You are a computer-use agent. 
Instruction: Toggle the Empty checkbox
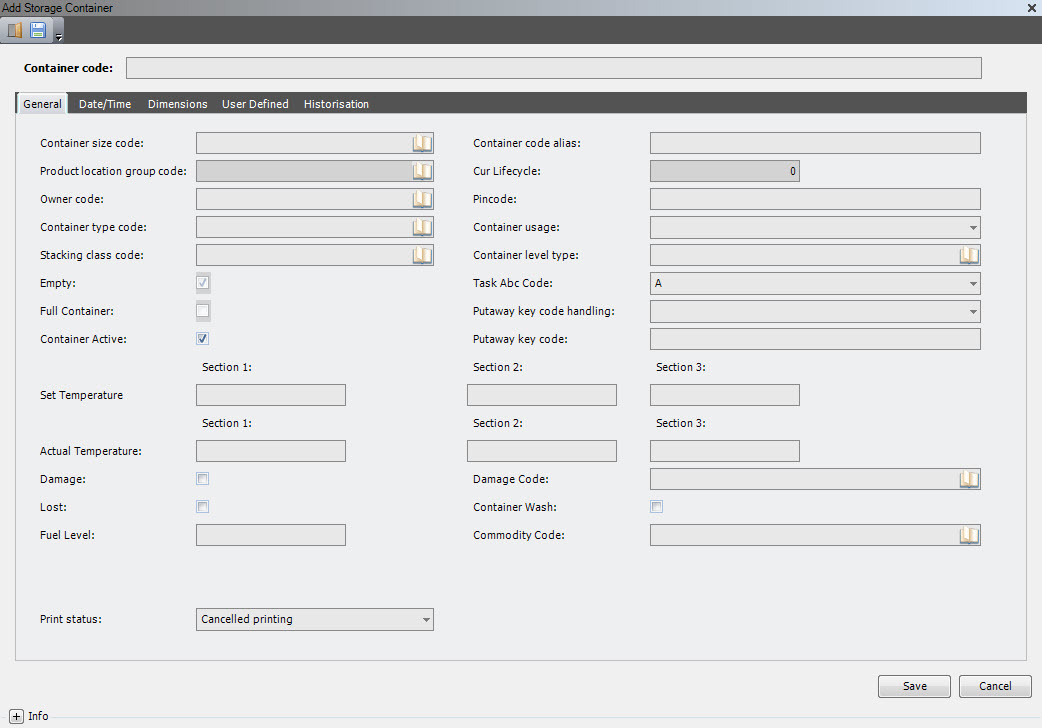203,283
